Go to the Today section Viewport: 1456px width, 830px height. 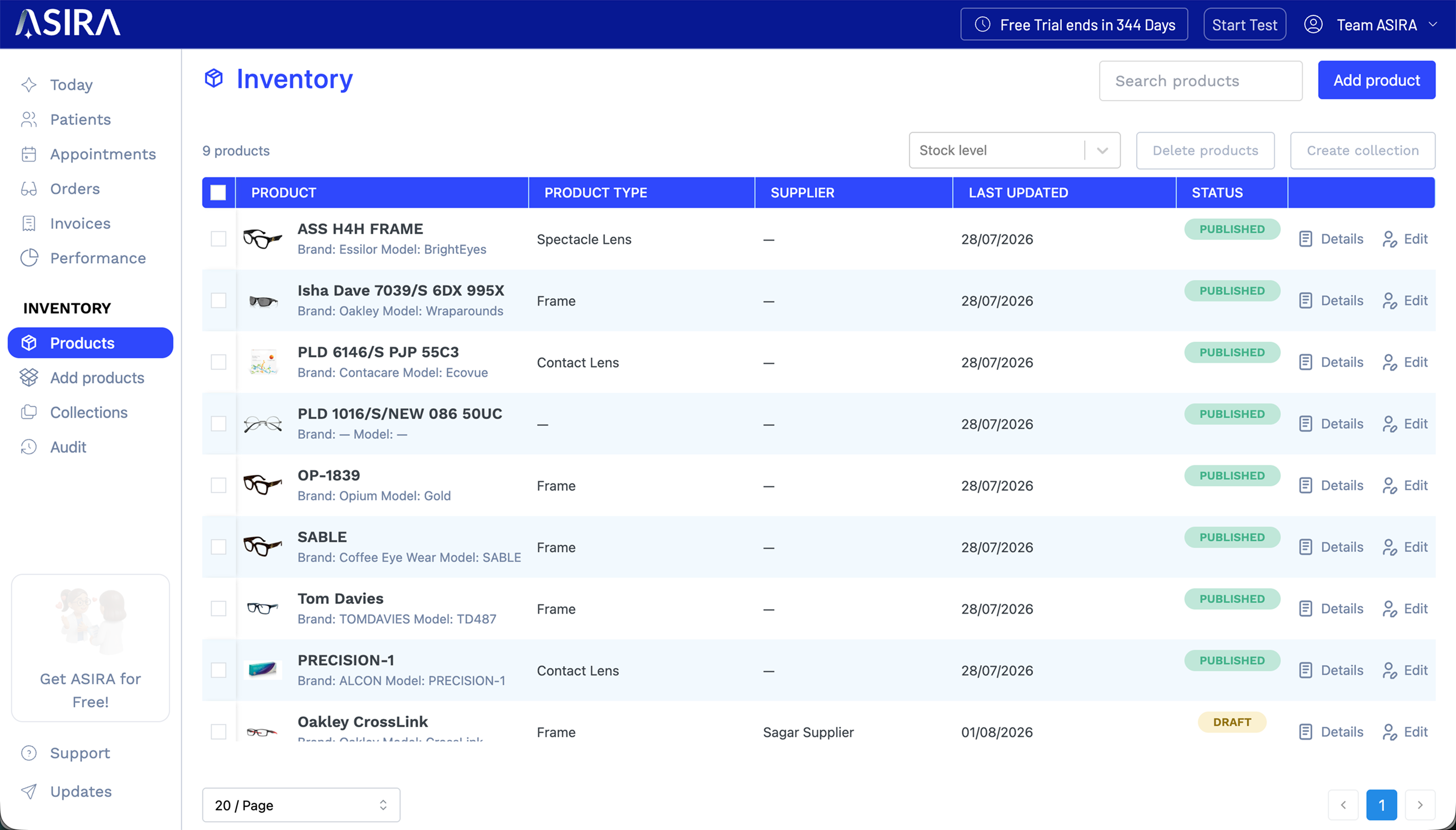point(71,85)
